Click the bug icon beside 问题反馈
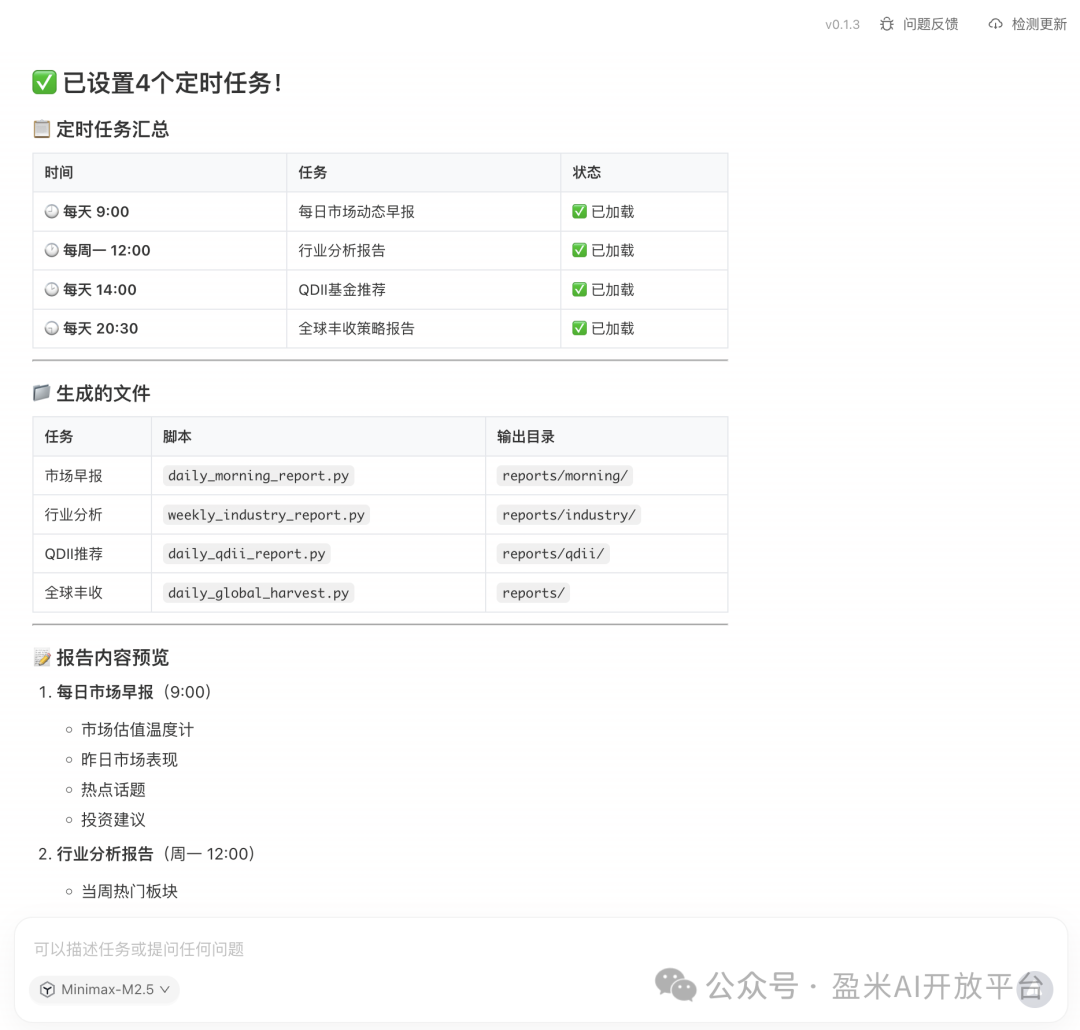 tap(886, 24)
